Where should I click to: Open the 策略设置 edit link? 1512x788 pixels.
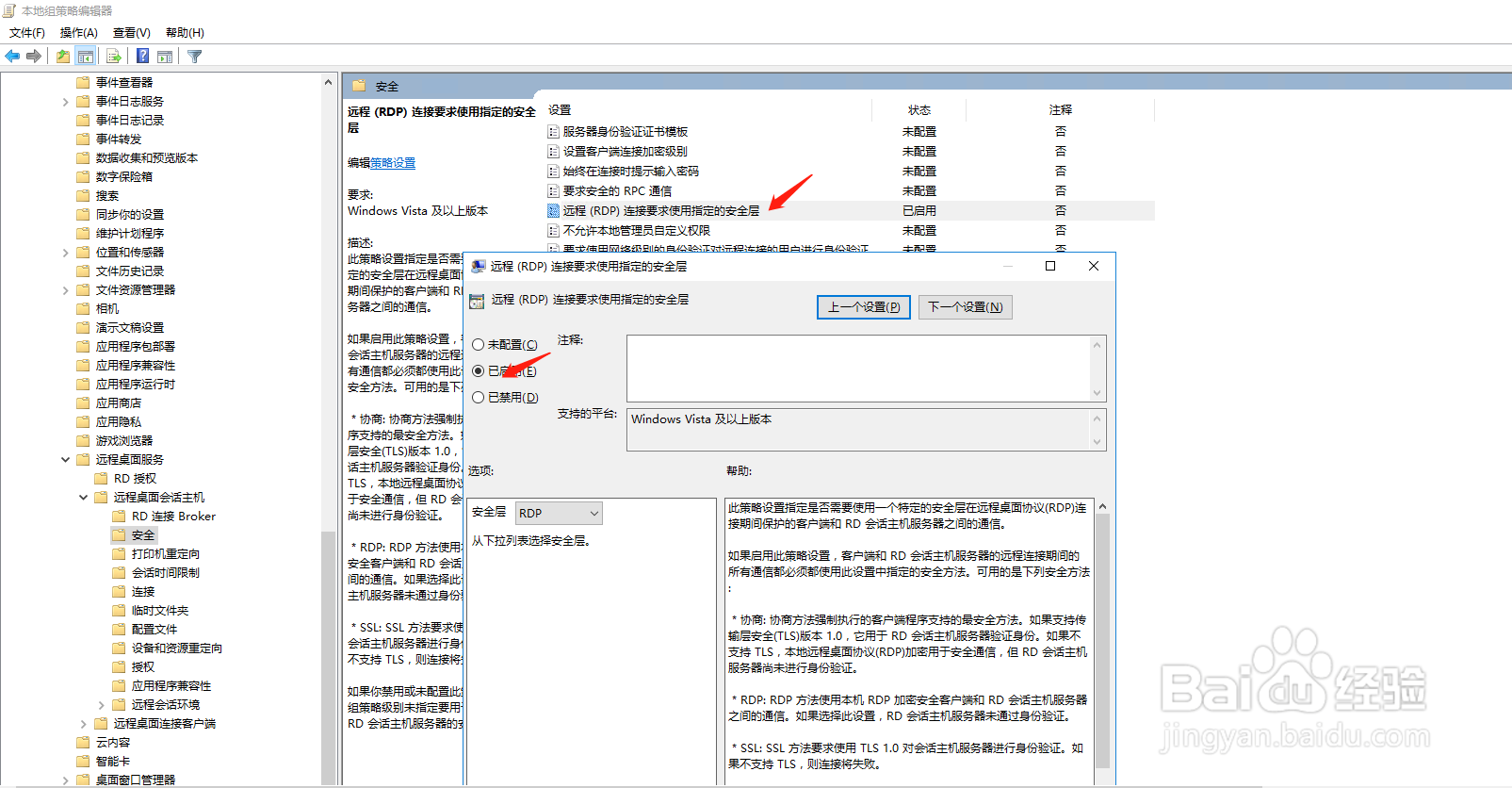[393, 163]
